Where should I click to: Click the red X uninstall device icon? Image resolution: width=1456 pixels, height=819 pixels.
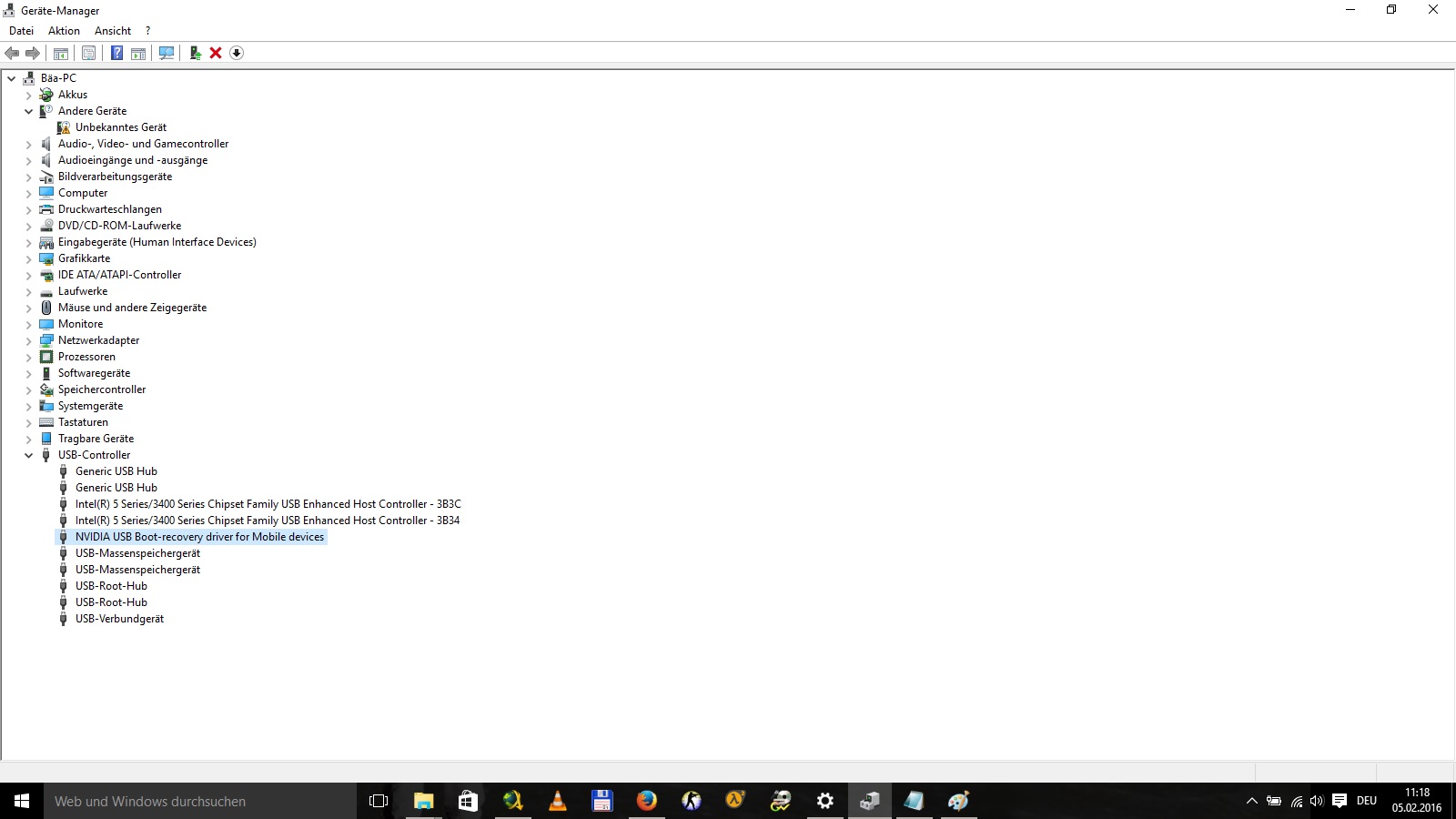coord(216,53)
